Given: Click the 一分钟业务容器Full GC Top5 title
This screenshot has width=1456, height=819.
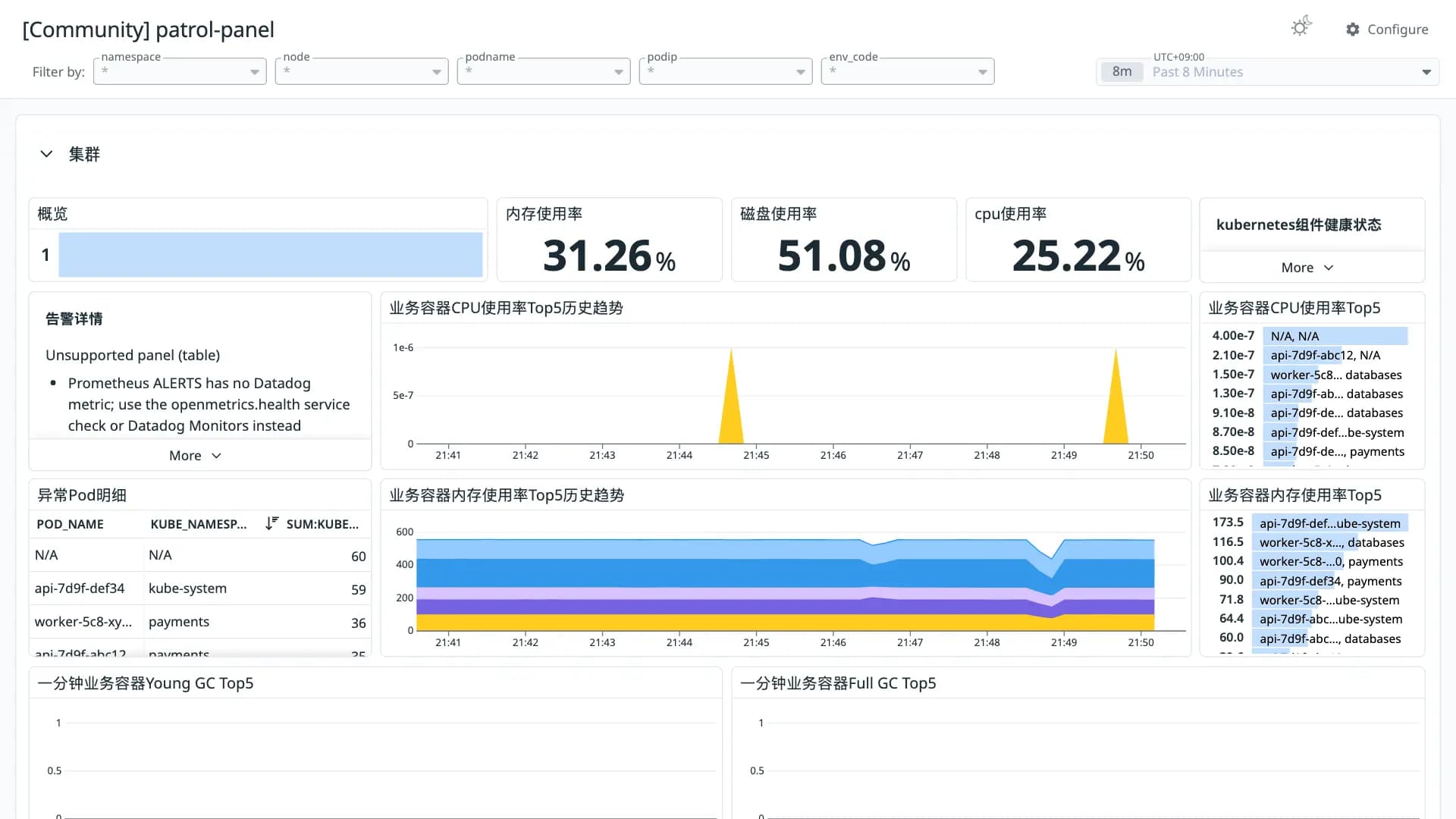Looking at the screenshot, I should point(838,683).
